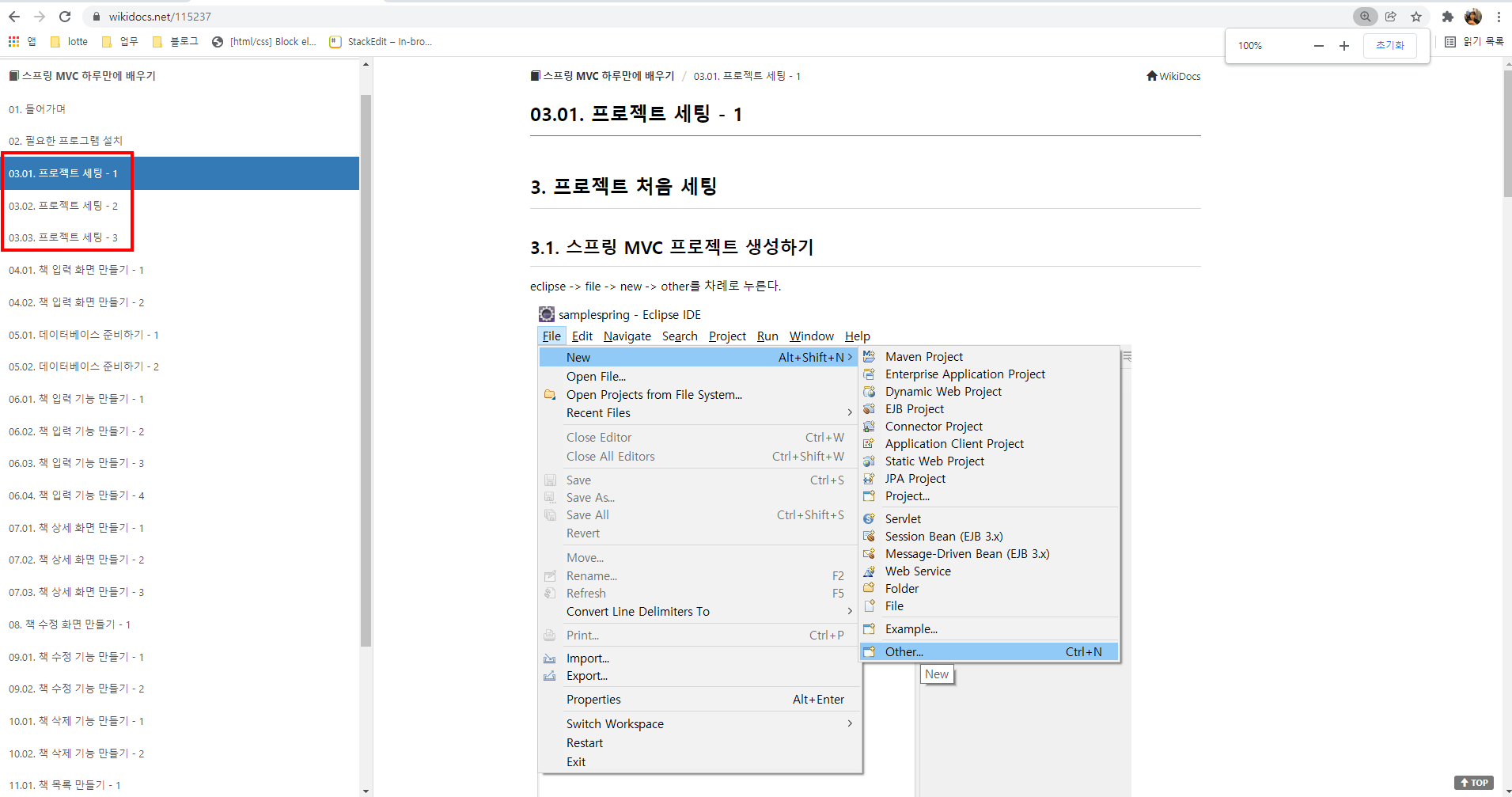Click Other... entry in the New submenu

tap(989, 652)
